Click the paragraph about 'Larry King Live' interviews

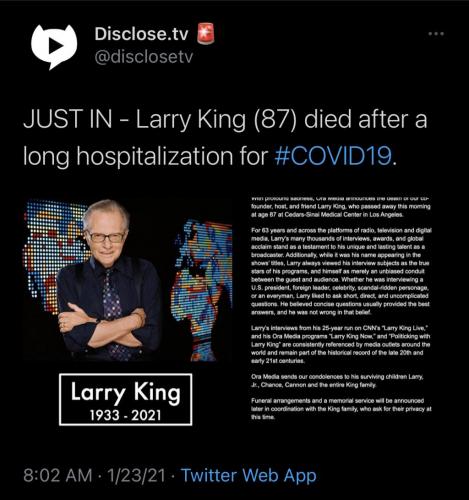point(341,344)
